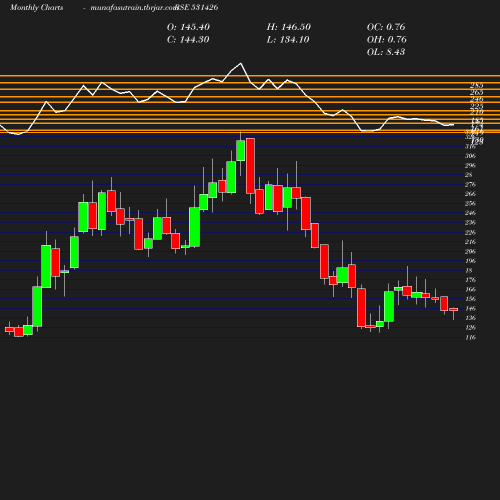Click the "OL: 8.43" readout
This screenshot has width=500, height=500.
coord(386,52)
